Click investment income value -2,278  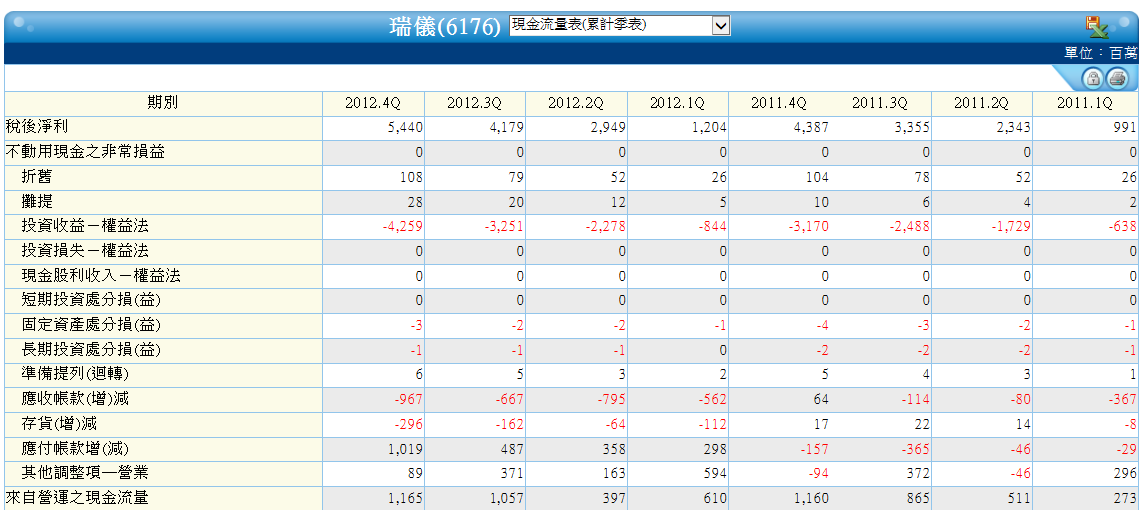[x=606, y=227]
